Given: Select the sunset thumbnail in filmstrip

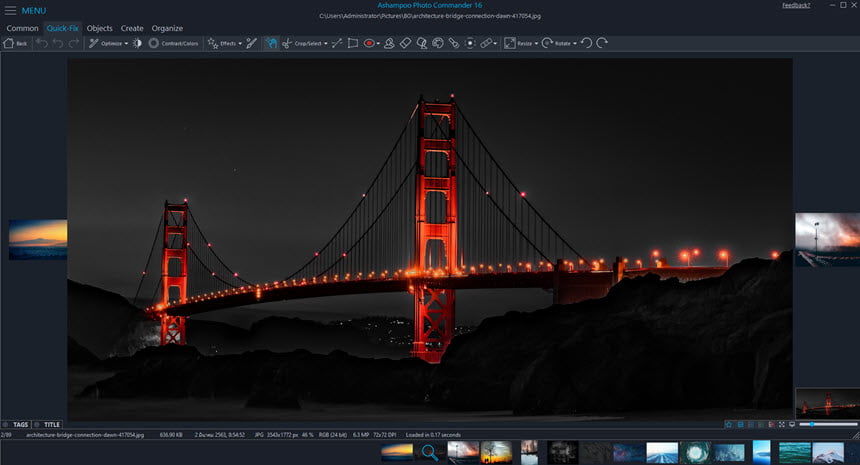Looking at the screenshot, I should pos(397,452).
